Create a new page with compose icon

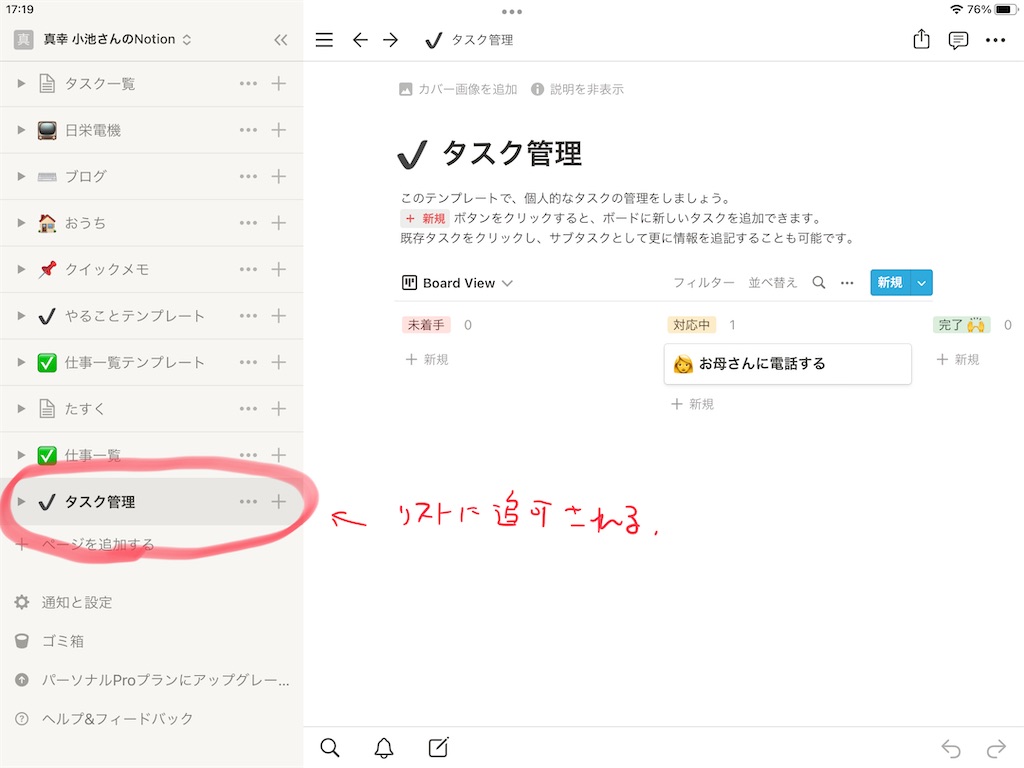(x=438, y=747)
